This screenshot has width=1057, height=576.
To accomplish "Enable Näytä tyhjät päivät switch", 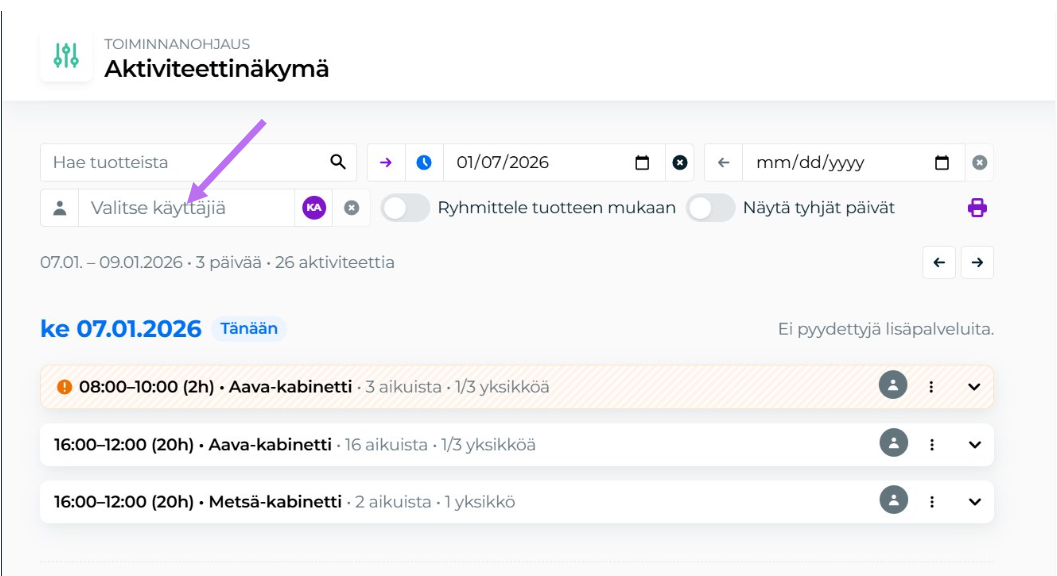I will (x=710, y=208).
